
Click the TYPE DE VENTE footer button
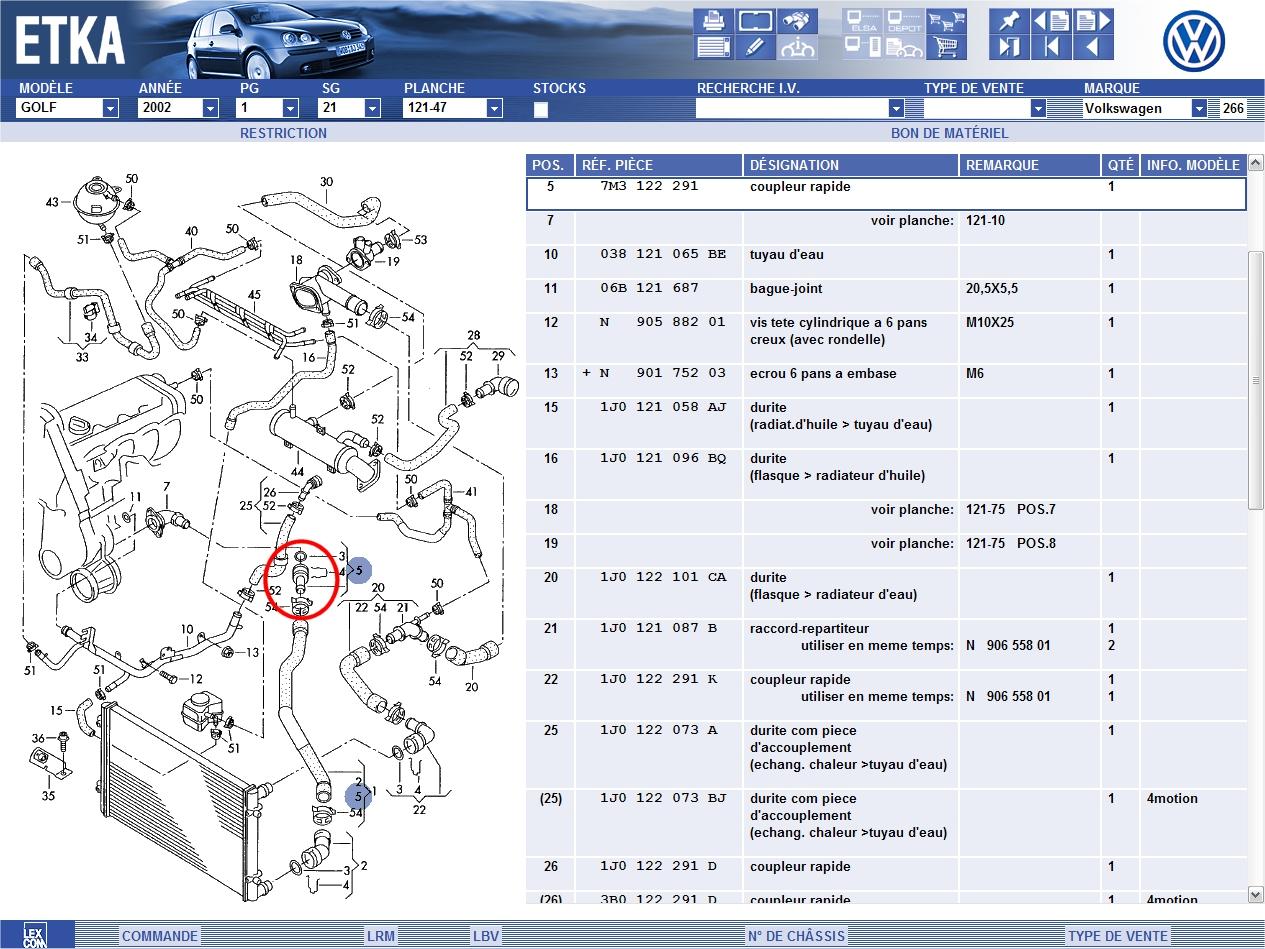[x=1118, y=936]
